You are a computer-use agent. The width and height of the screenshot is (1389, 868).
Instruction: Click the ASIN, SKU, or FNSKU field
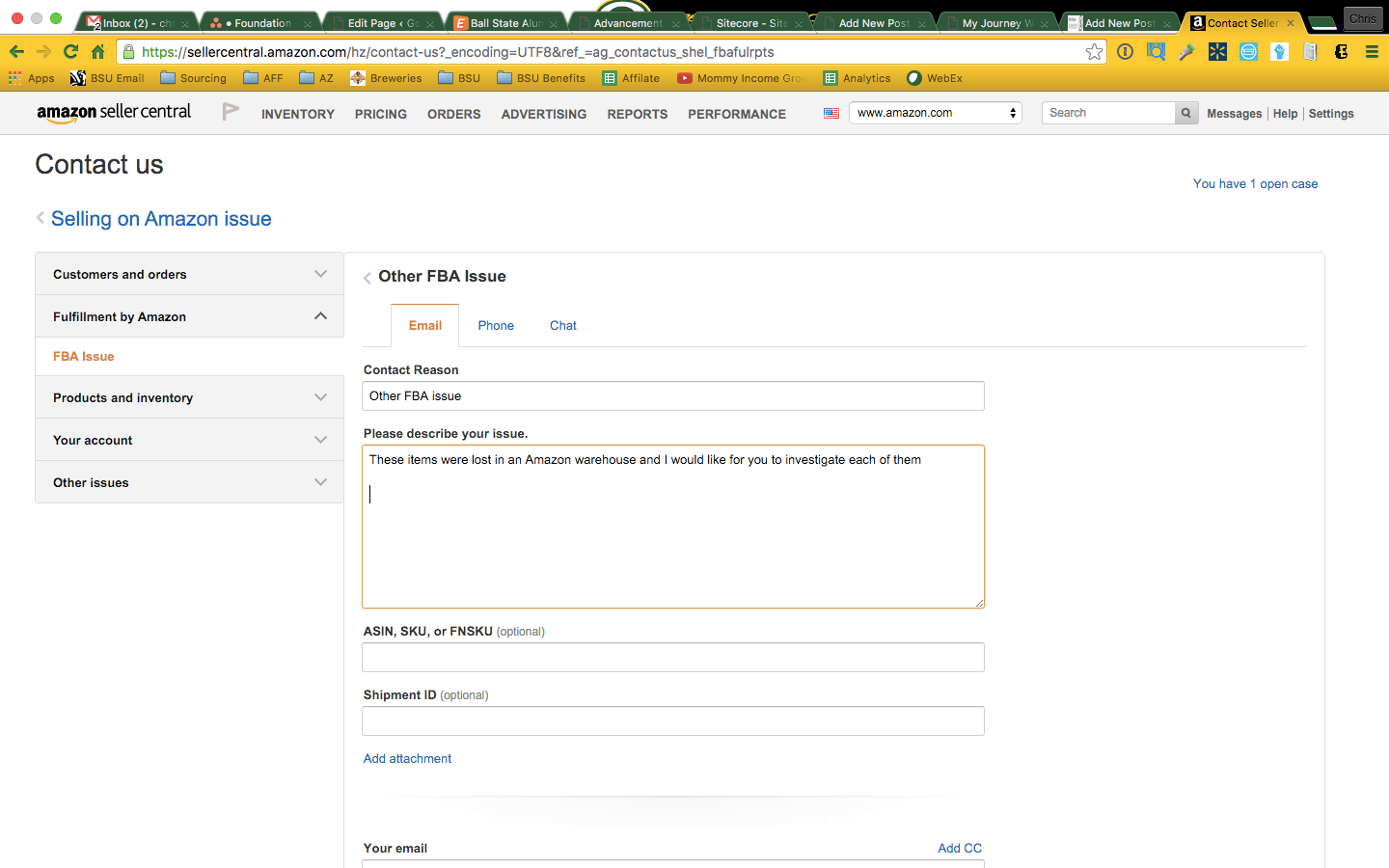[672, 658]
